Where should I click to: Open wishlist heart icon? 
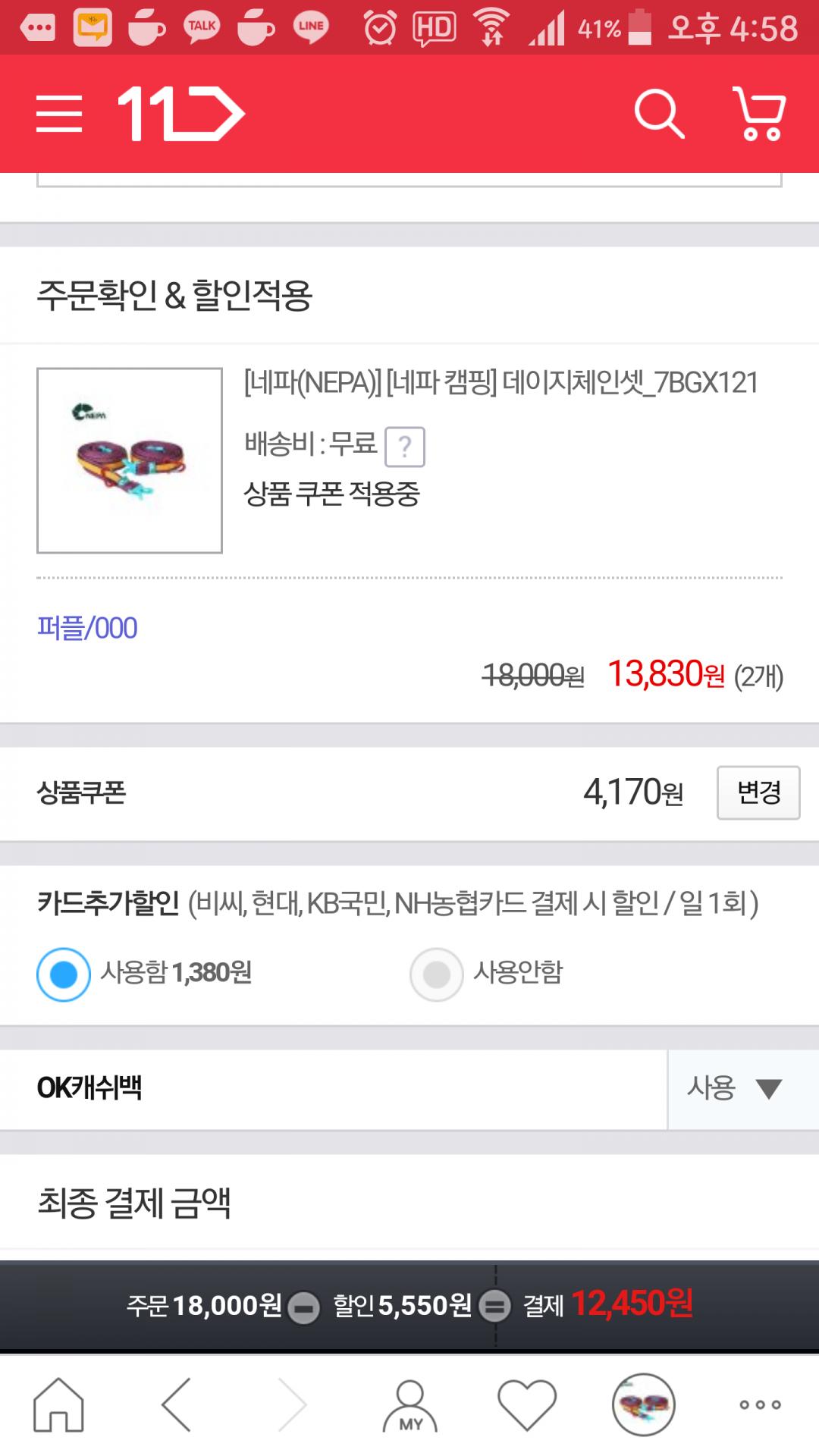[527, 1404]
